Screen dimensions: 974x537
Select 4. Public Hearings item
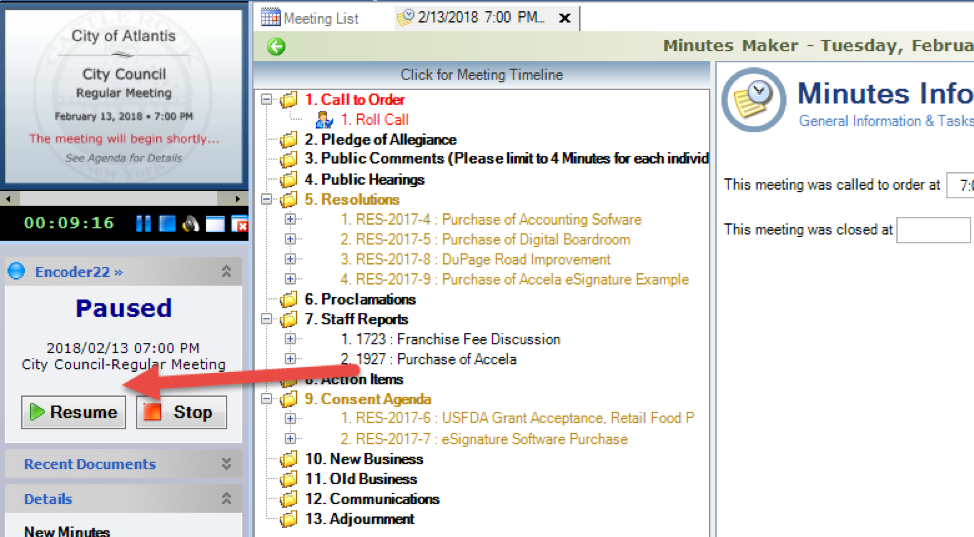(365, 180)
